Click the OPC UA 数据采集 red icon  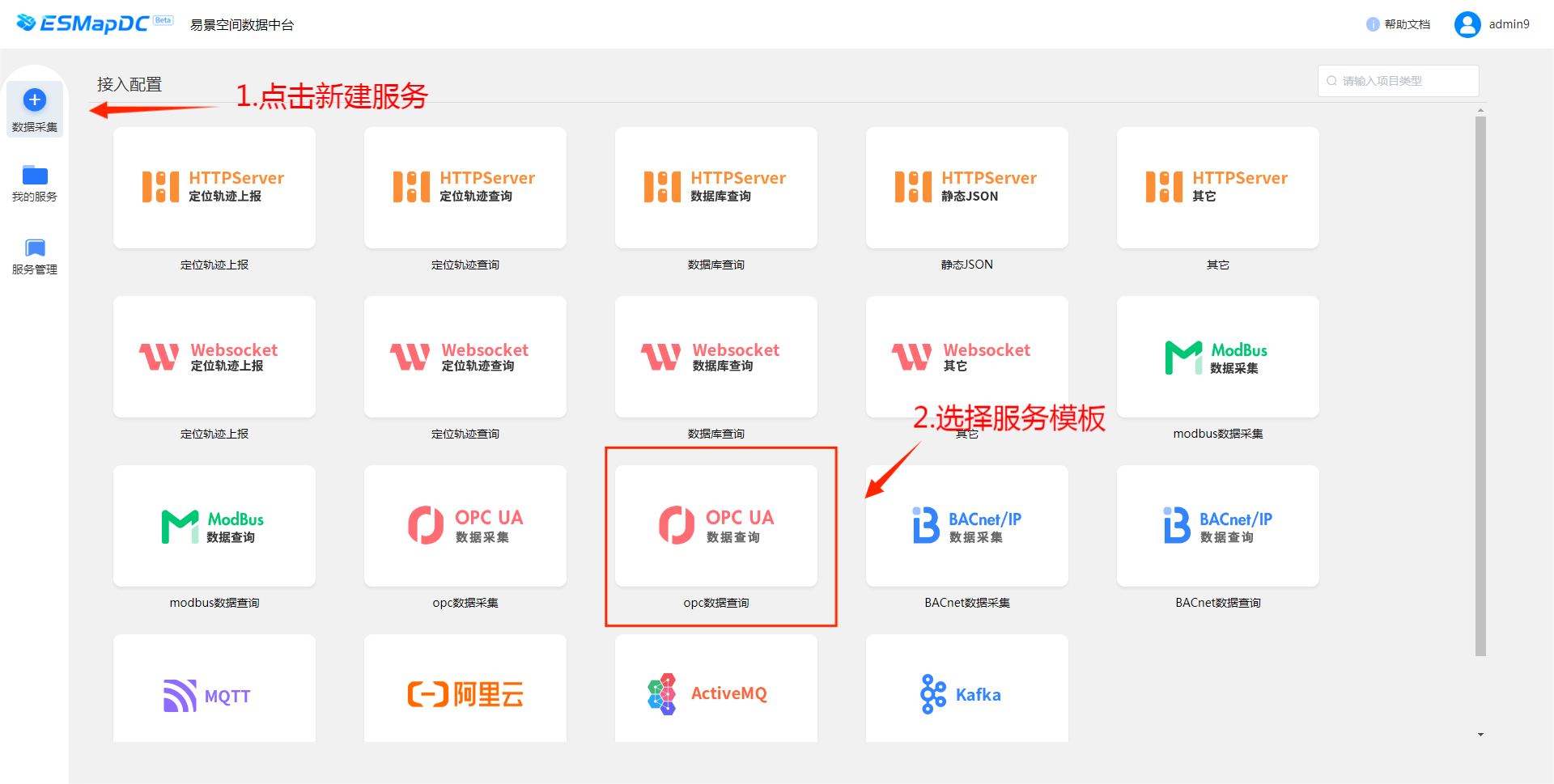tap(426, 525)
